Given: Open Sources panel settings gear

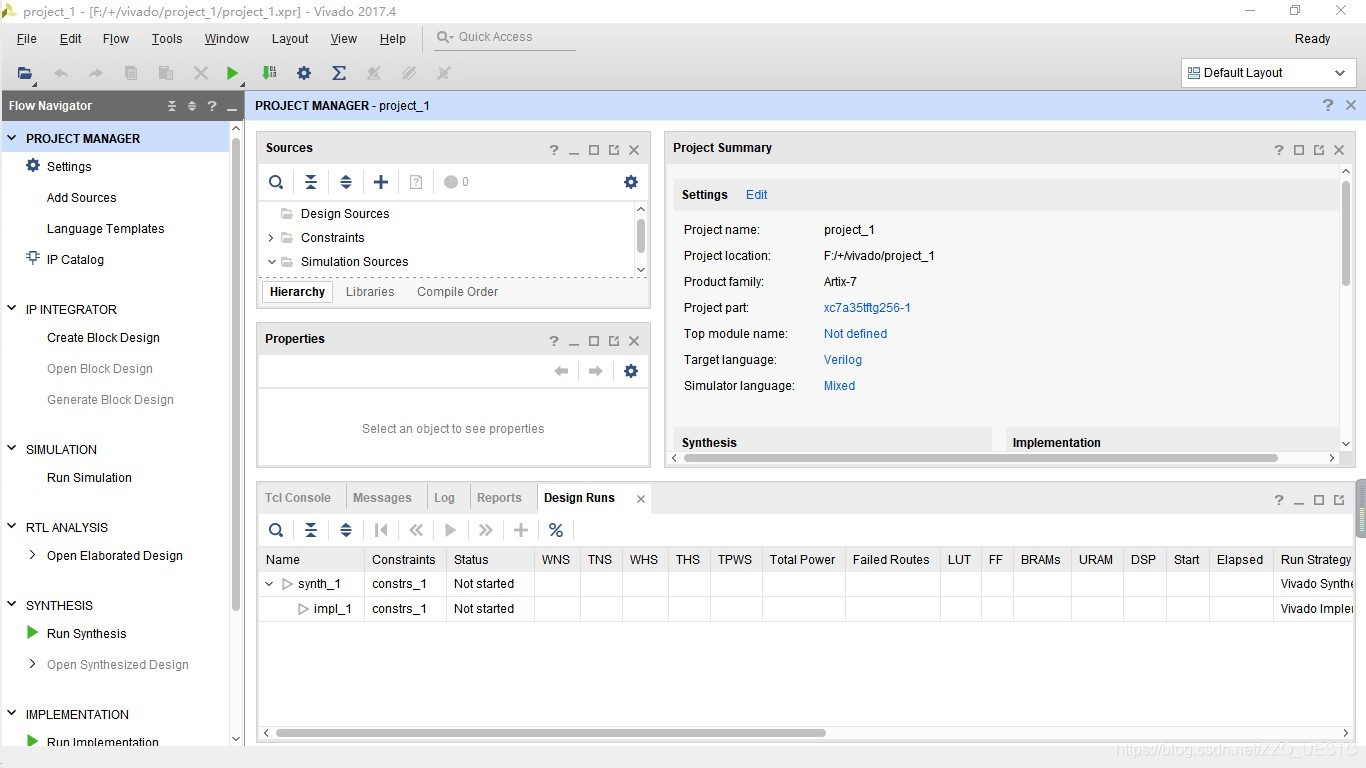Looking at the screenshot, I should pos(631,182).
